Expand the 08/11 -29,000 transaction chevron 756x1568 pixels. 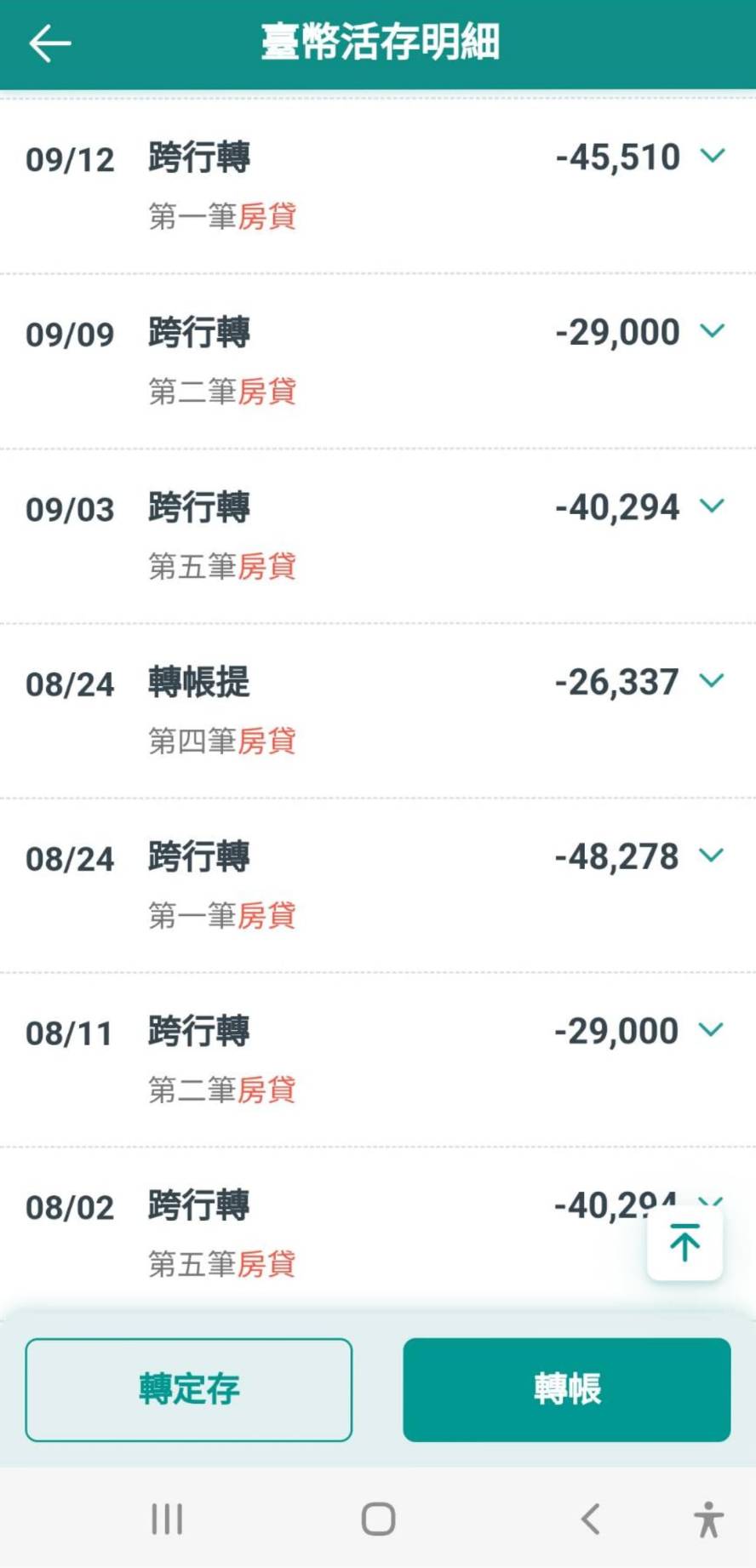712,1028
